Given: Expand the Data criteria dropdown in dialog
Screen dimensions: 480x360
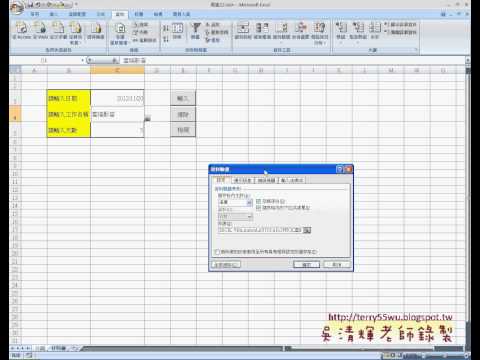Looking at the screenshot, I should (249, 217).
